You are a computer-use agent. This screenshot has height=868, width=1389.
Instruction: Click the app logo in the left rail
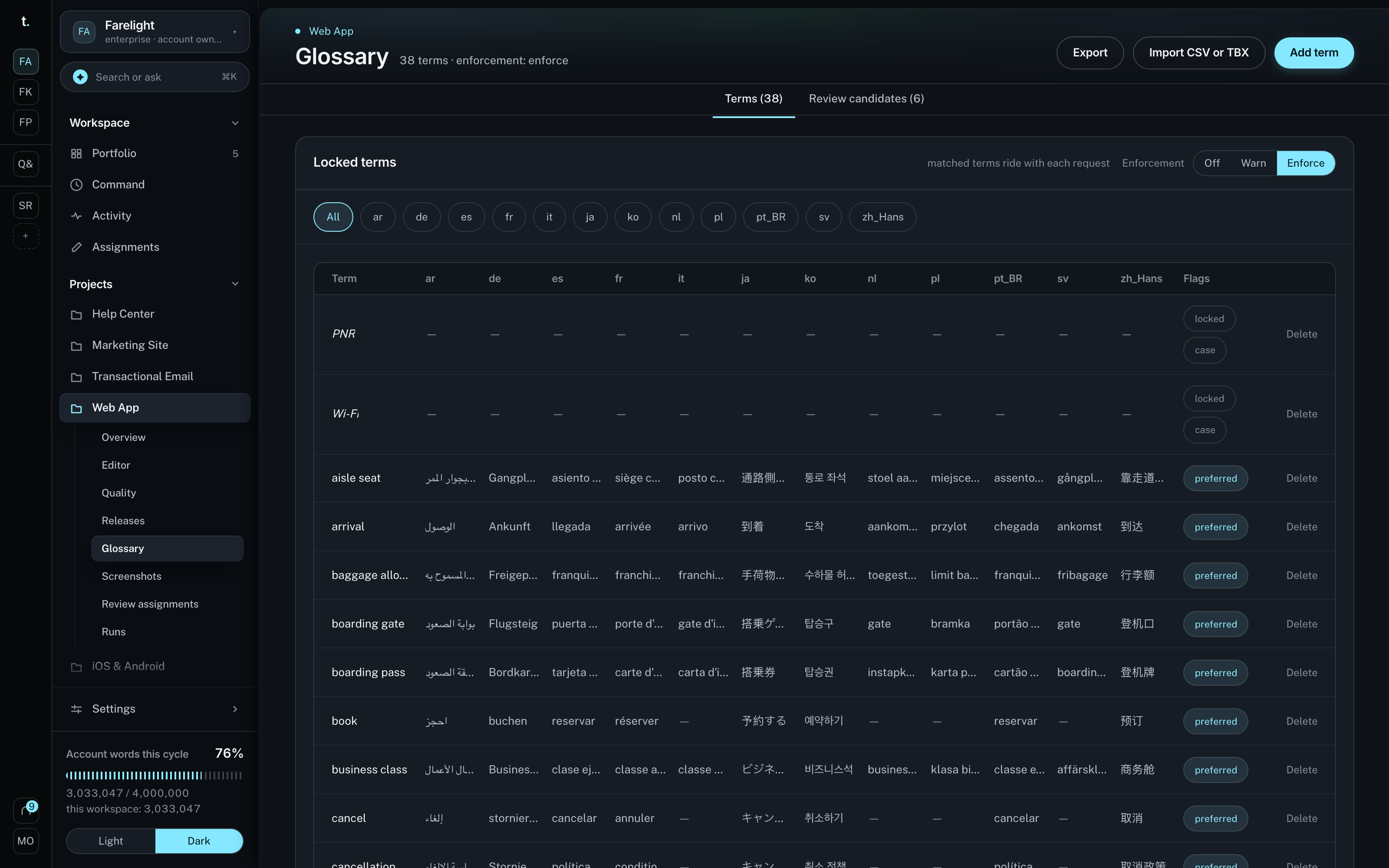[25, 22]
